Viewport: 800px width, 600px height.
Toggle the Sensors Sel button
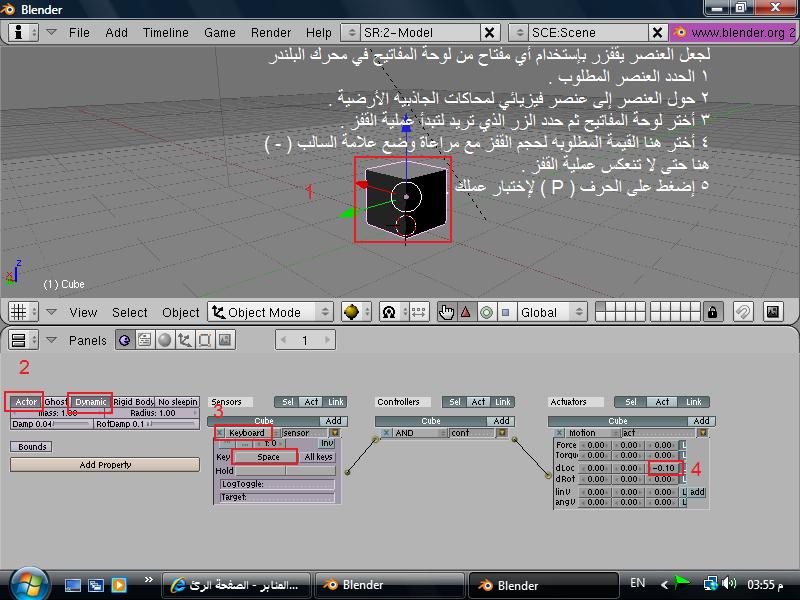[x=288, y=402]
